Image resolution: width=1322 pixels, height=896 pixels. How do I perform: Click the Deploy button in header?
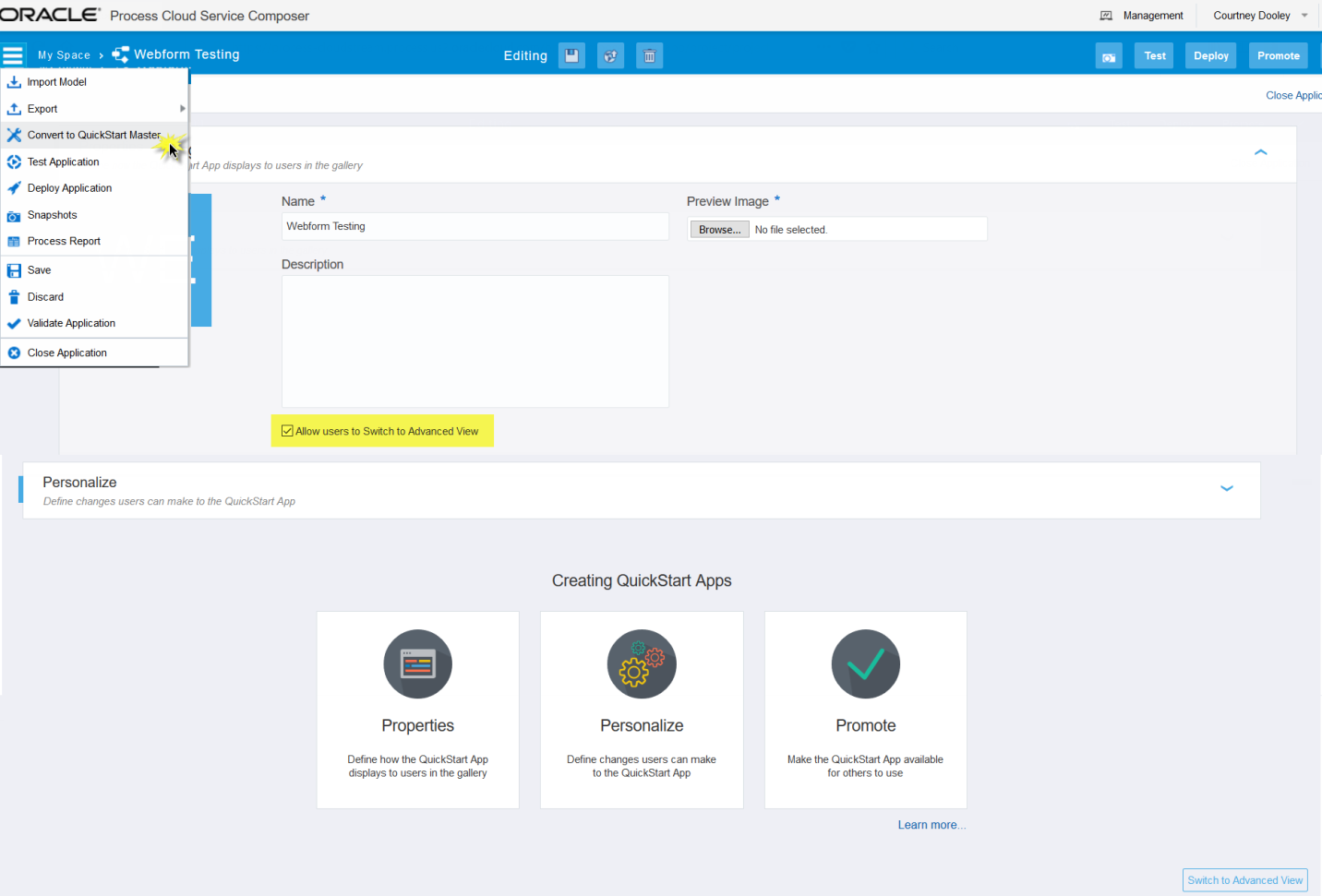[1210, 55]
